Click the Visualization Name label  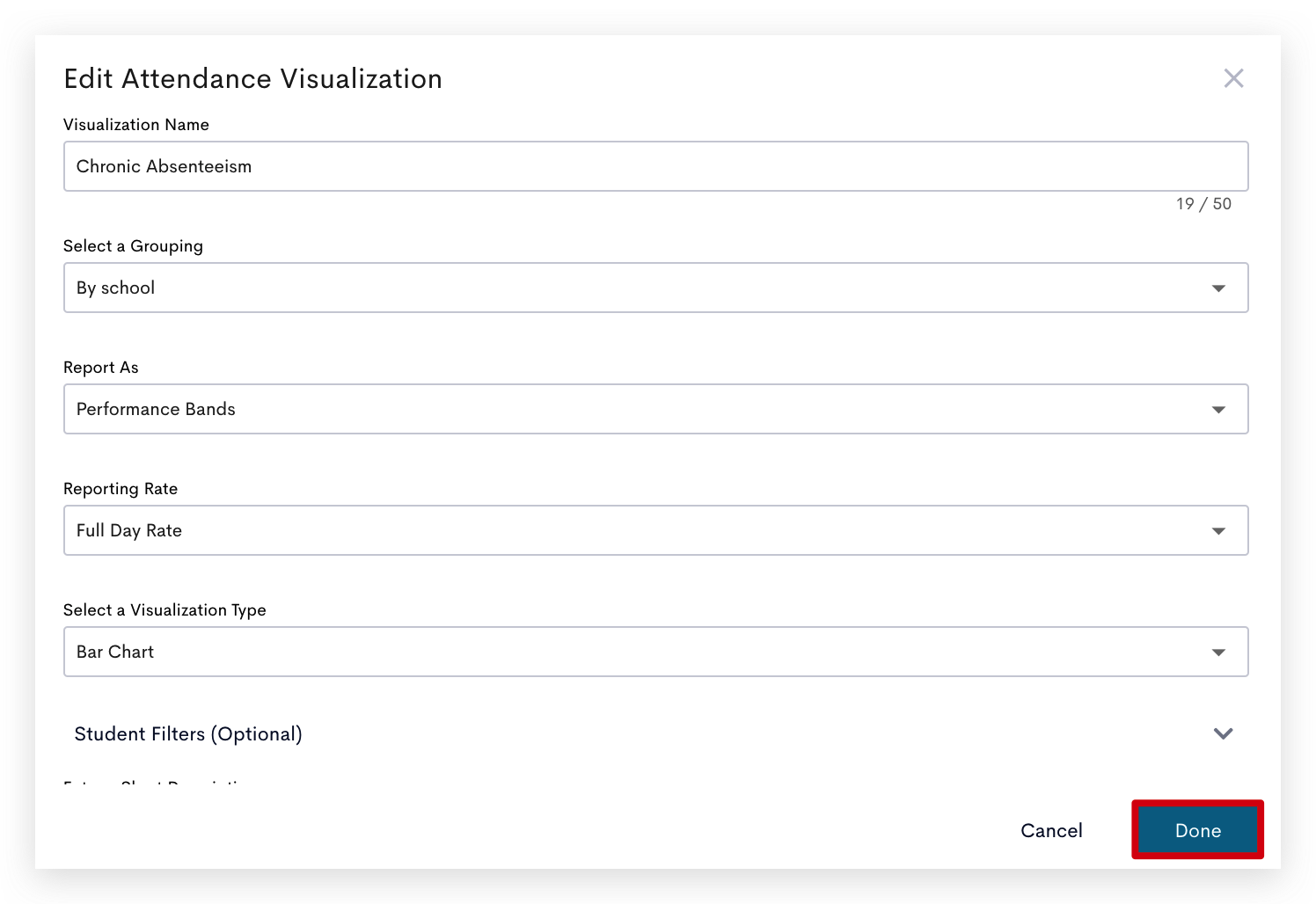tap(136, 125)
